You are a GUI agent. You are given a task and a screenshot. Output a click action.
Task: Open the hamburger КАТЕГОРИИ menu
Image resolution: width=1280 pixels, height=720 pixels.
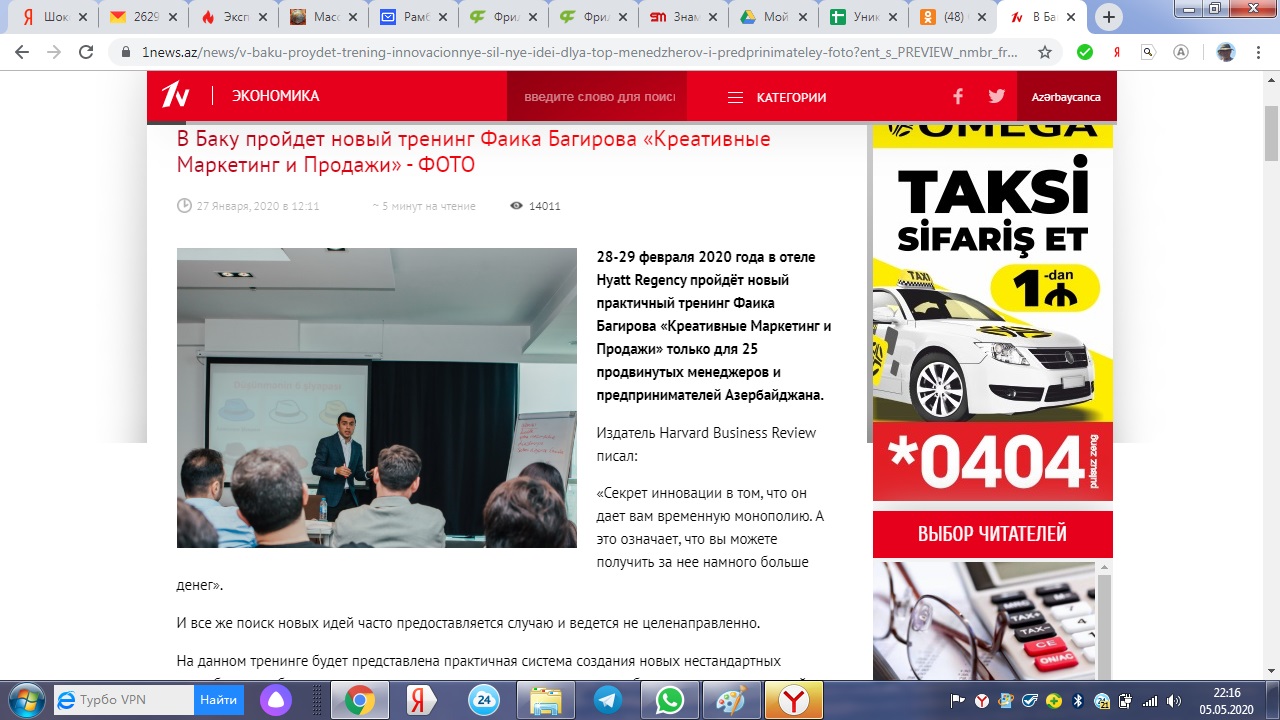click(776, 97)
